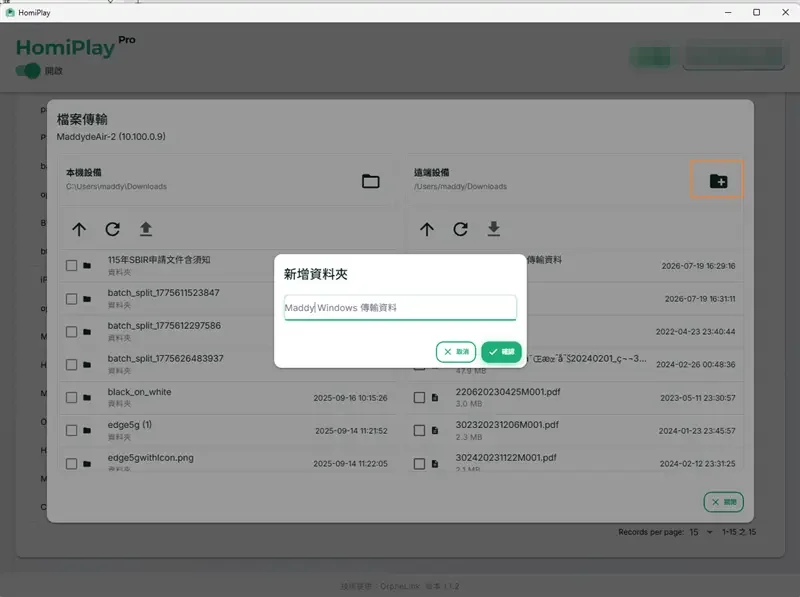Click the 2022-04-23 23:40:44 timestamp

[695, 332]
